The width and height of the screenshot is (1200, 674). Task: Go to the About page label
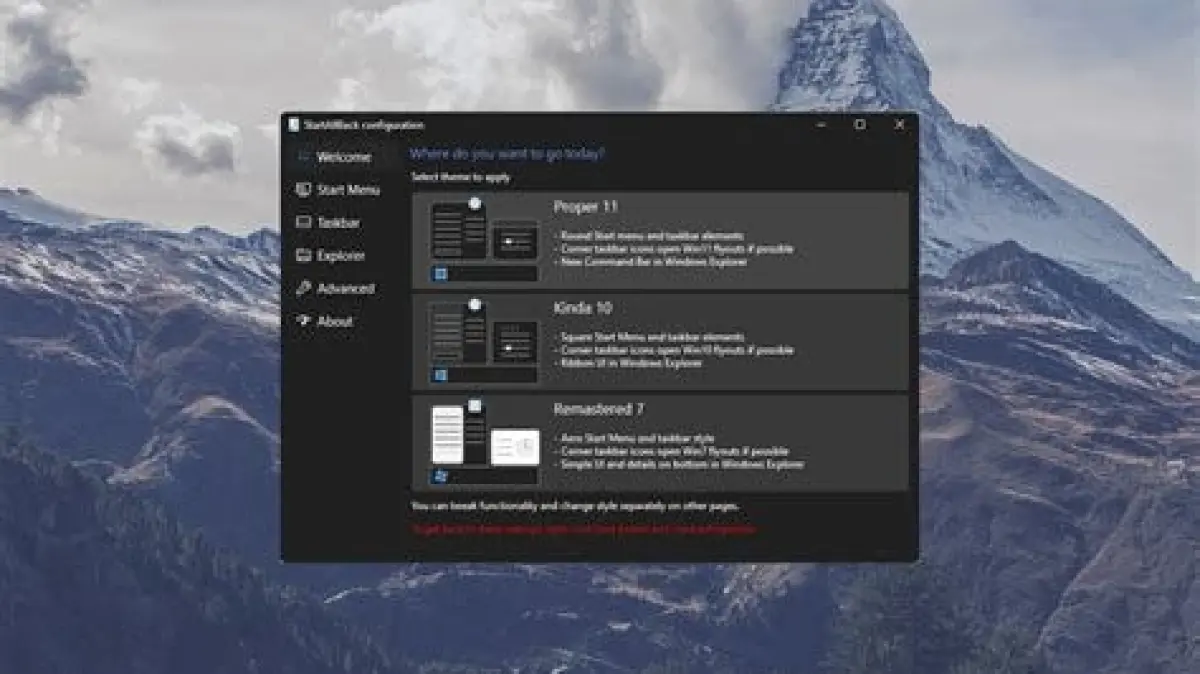coord(334,322)
